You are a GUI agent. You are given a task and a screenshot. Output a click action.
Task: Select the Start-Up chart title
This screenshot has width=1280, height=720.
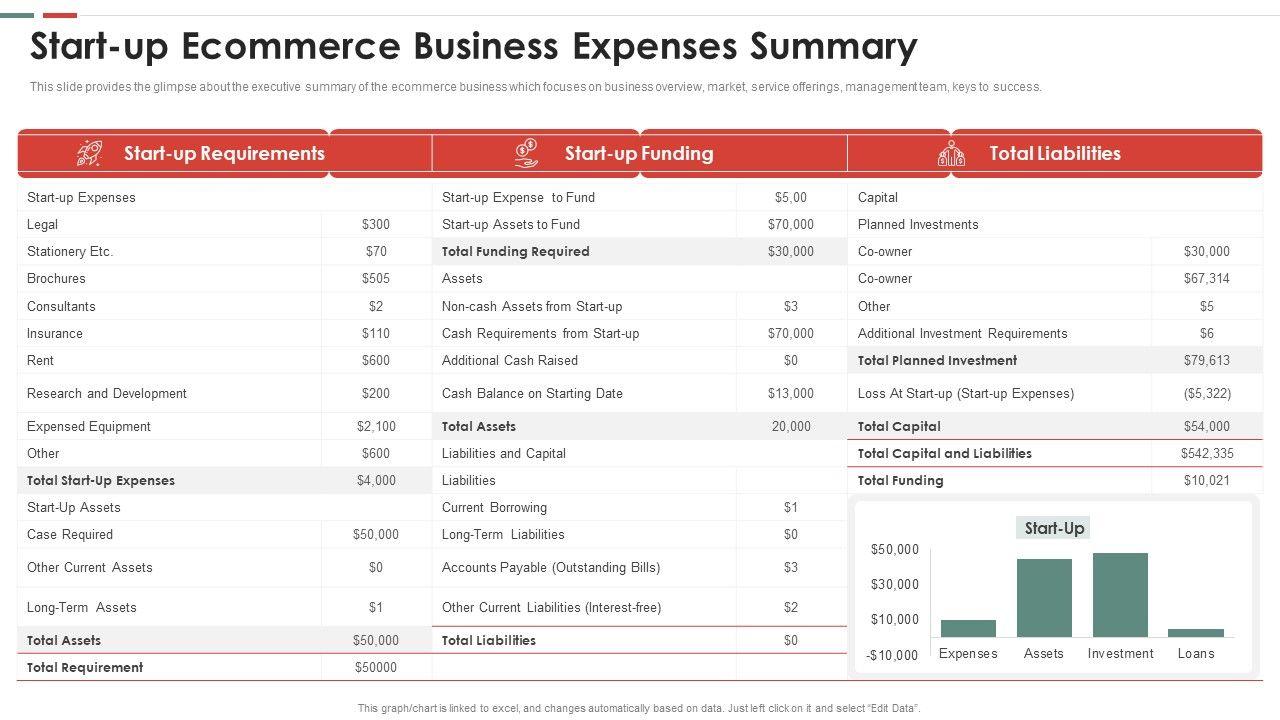1054,528
